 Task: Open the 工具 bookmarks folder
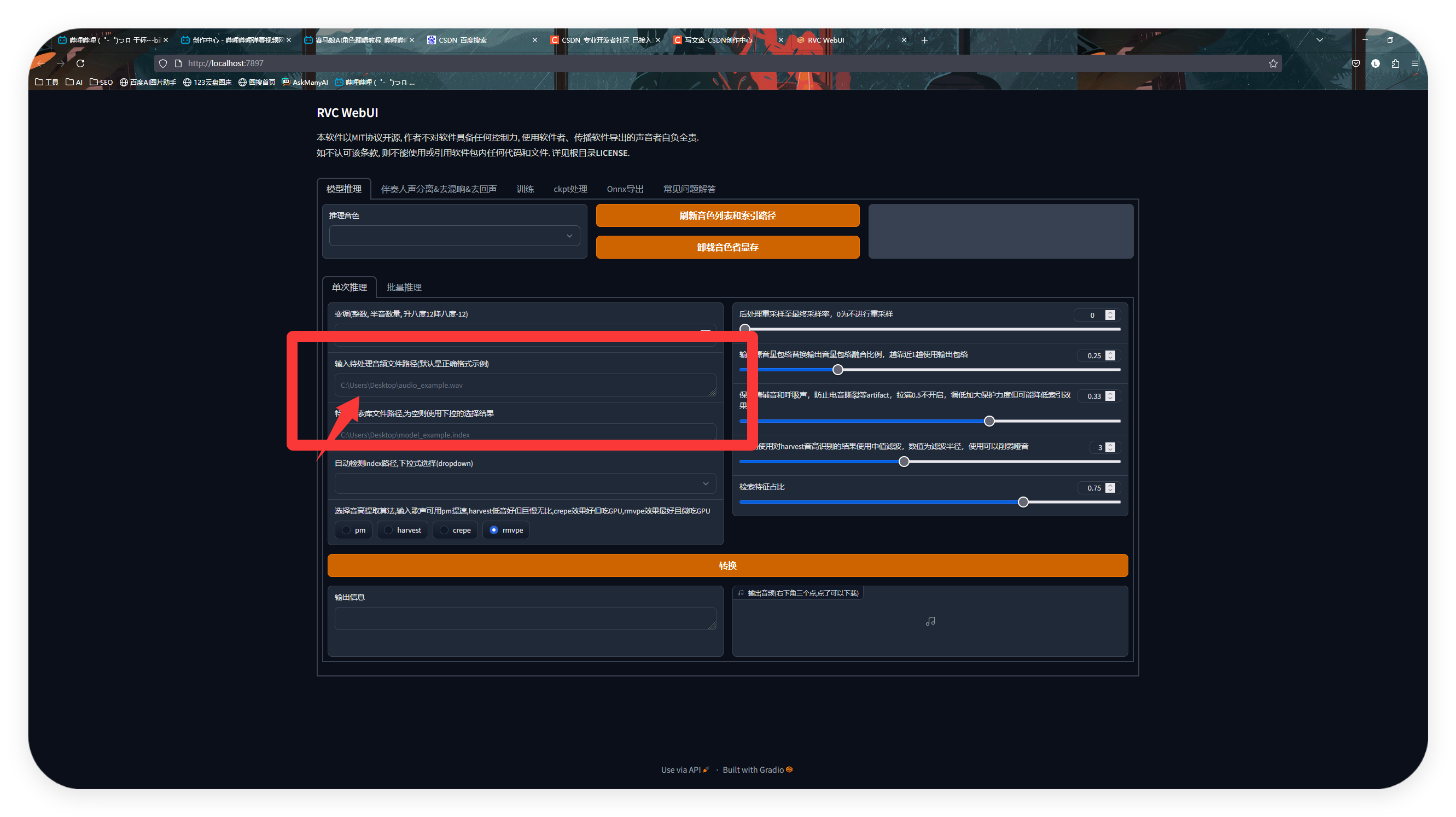47,82
